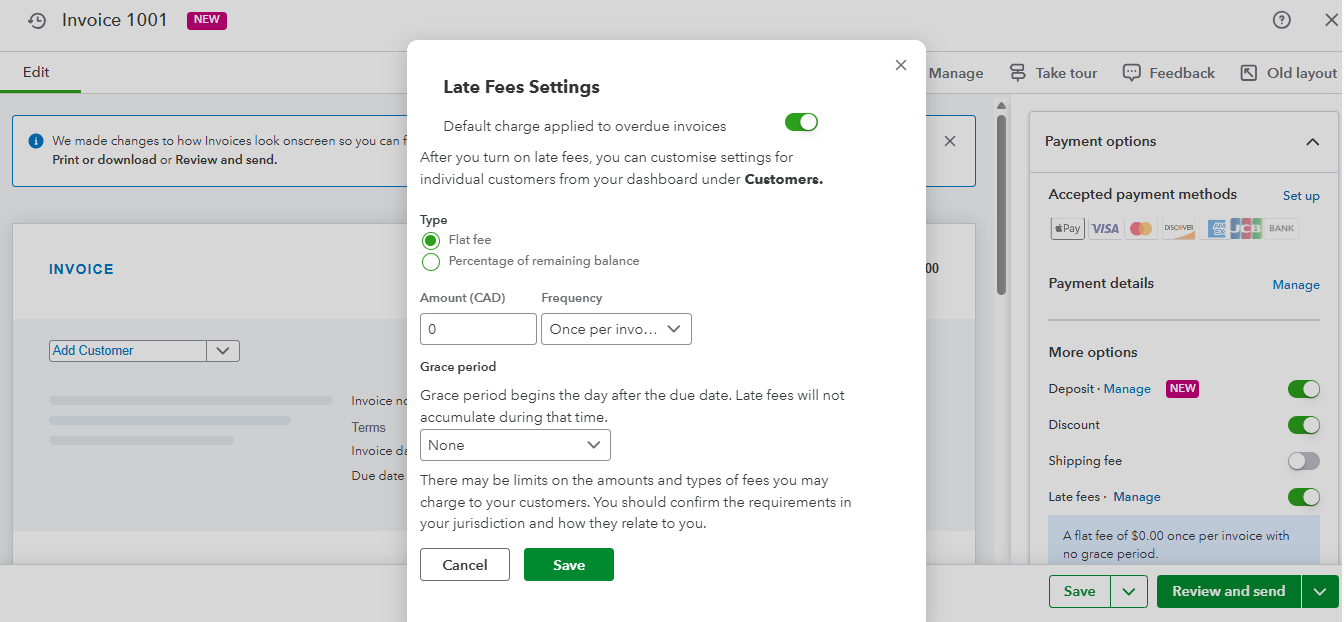Viewport: 1344px width, 622px height.
Task: Click the Amount (CAD) input field
Action: pyautogui.click(x=478, y=329)
